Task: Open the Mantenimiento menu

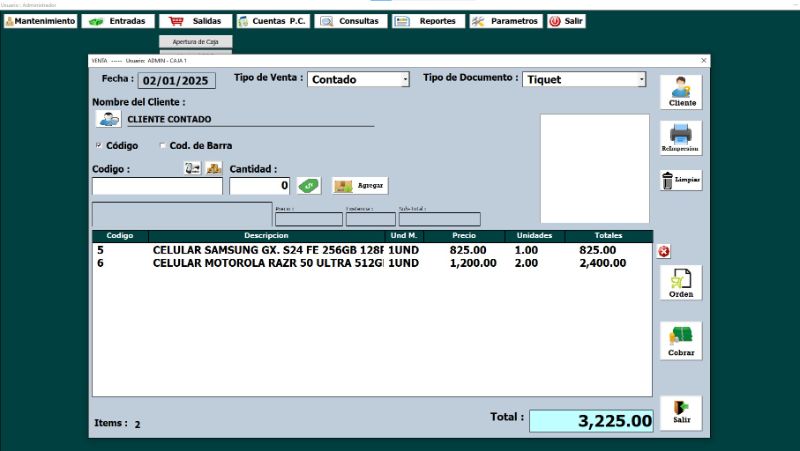Action: click(x=40, y=21)
